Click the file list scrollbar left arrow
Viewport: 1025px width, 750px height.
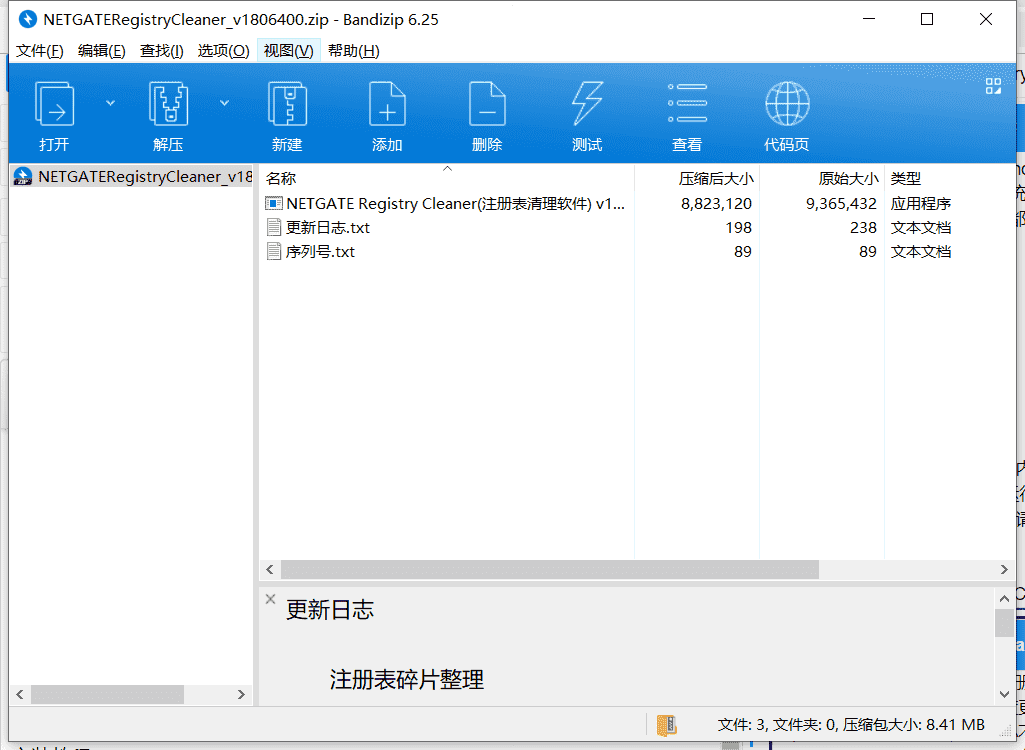[270, 570]
